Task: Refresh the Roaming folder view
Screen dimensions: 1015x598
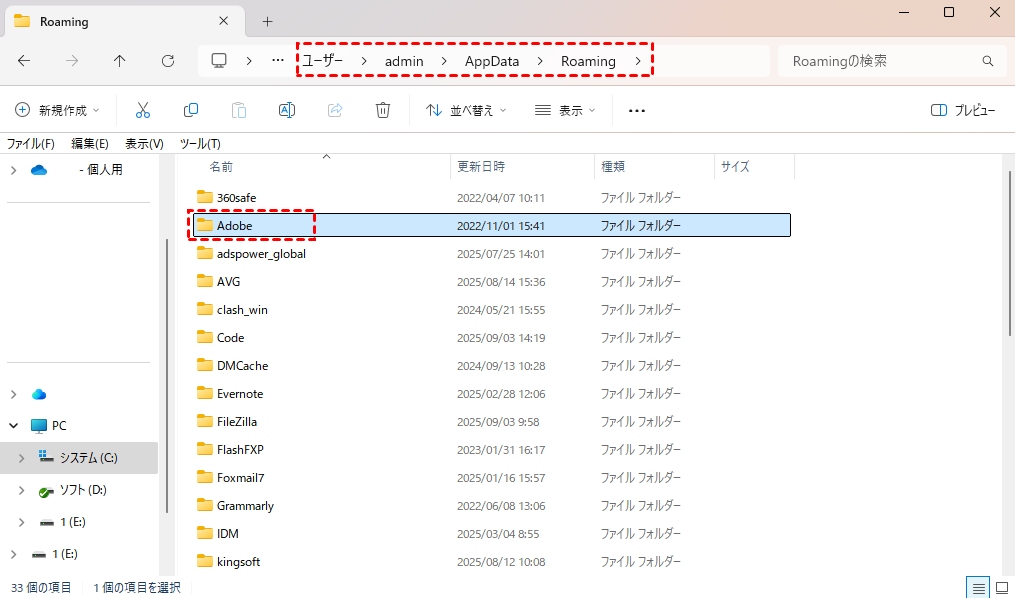Action: click(x=168, y=61)
